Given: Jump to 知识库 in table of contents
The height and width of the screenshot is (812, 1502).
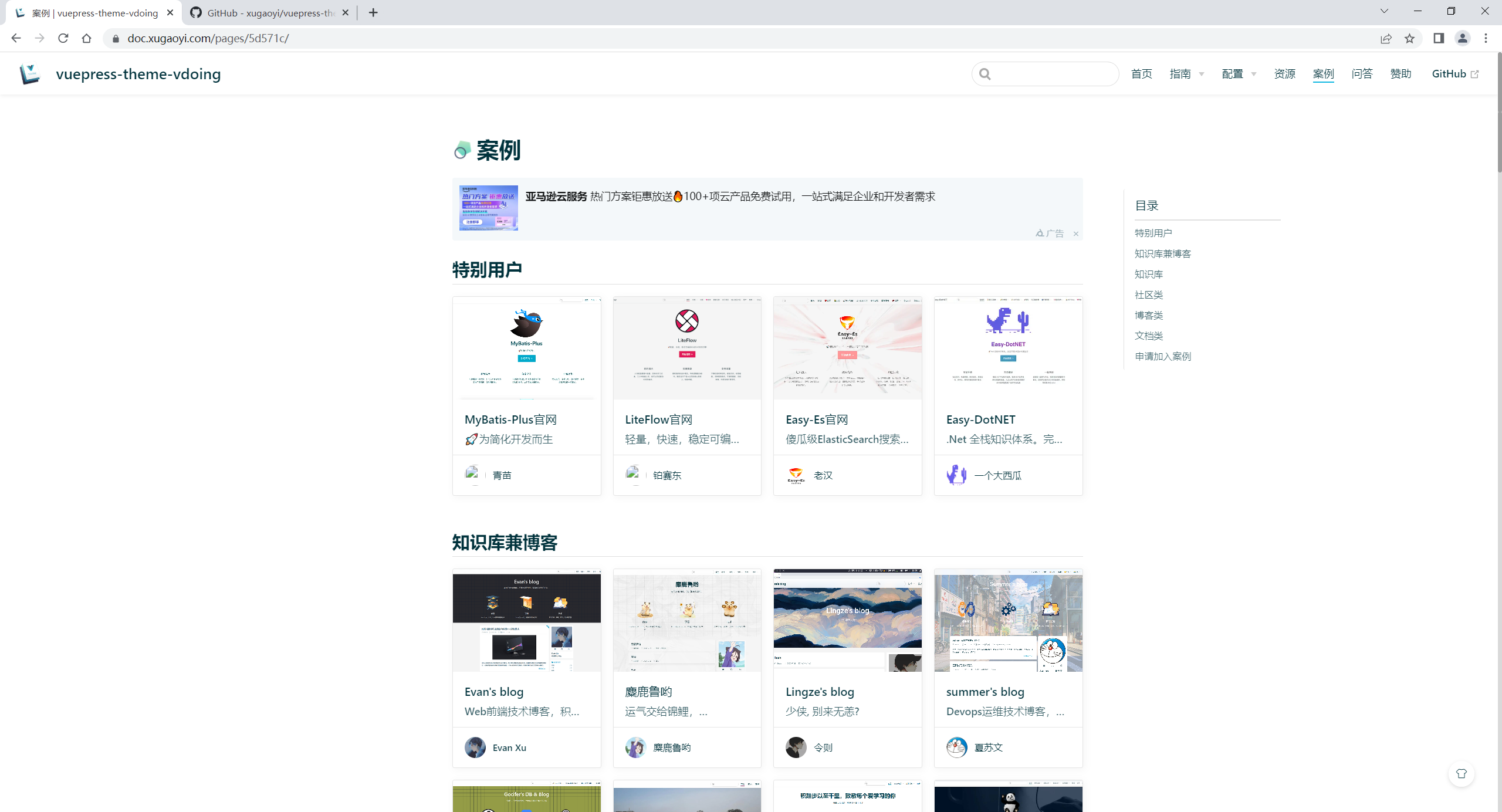Looking at the screenshot, I should 1148,274.
